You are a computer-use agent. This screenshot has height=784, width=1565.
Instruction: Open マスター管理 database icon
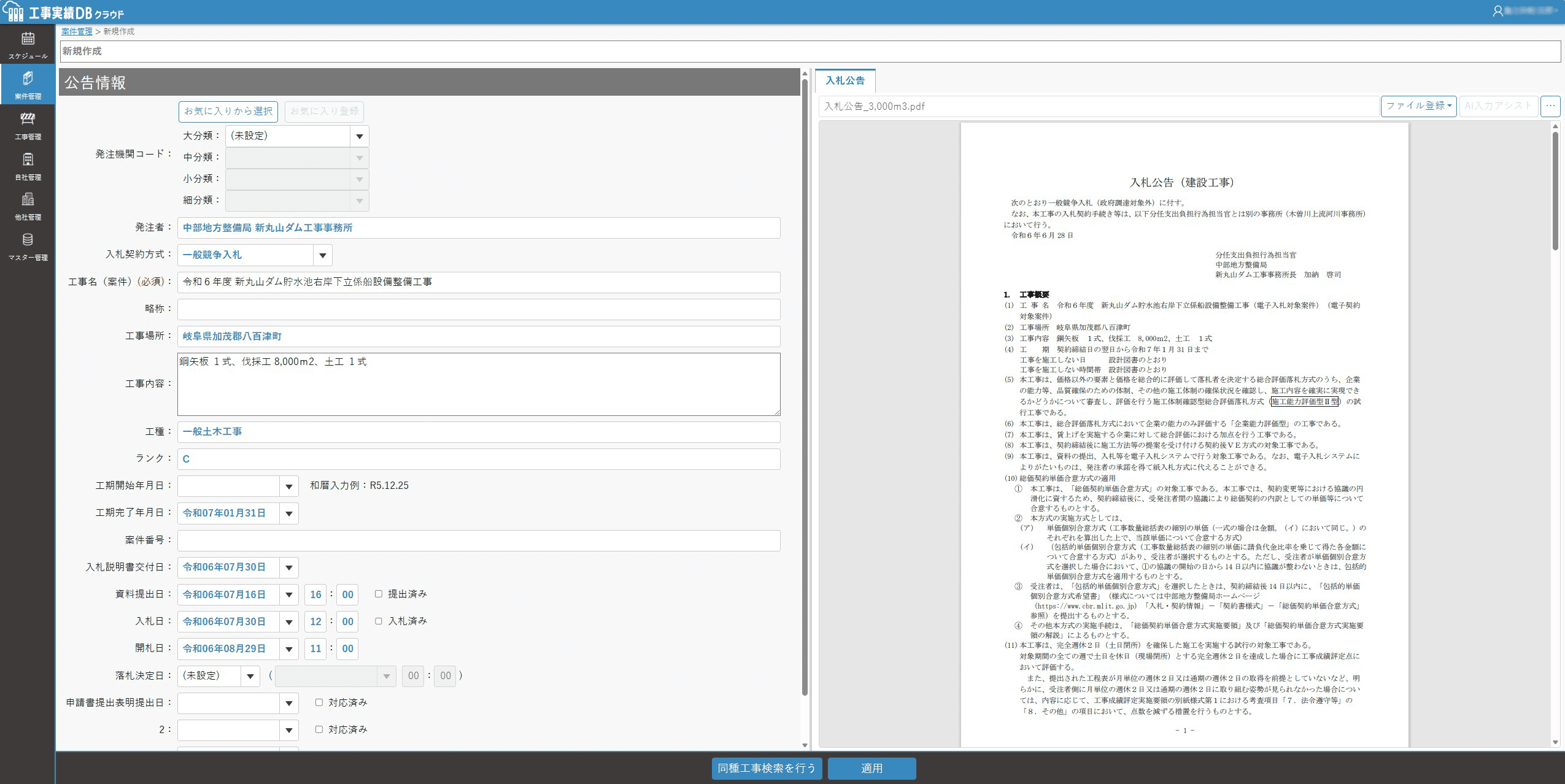point(28,247)
